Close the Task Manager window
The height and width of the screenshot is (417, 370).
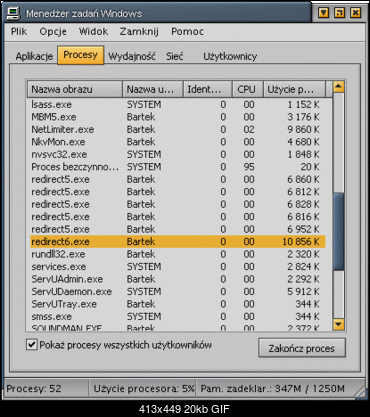click(356, 13)
